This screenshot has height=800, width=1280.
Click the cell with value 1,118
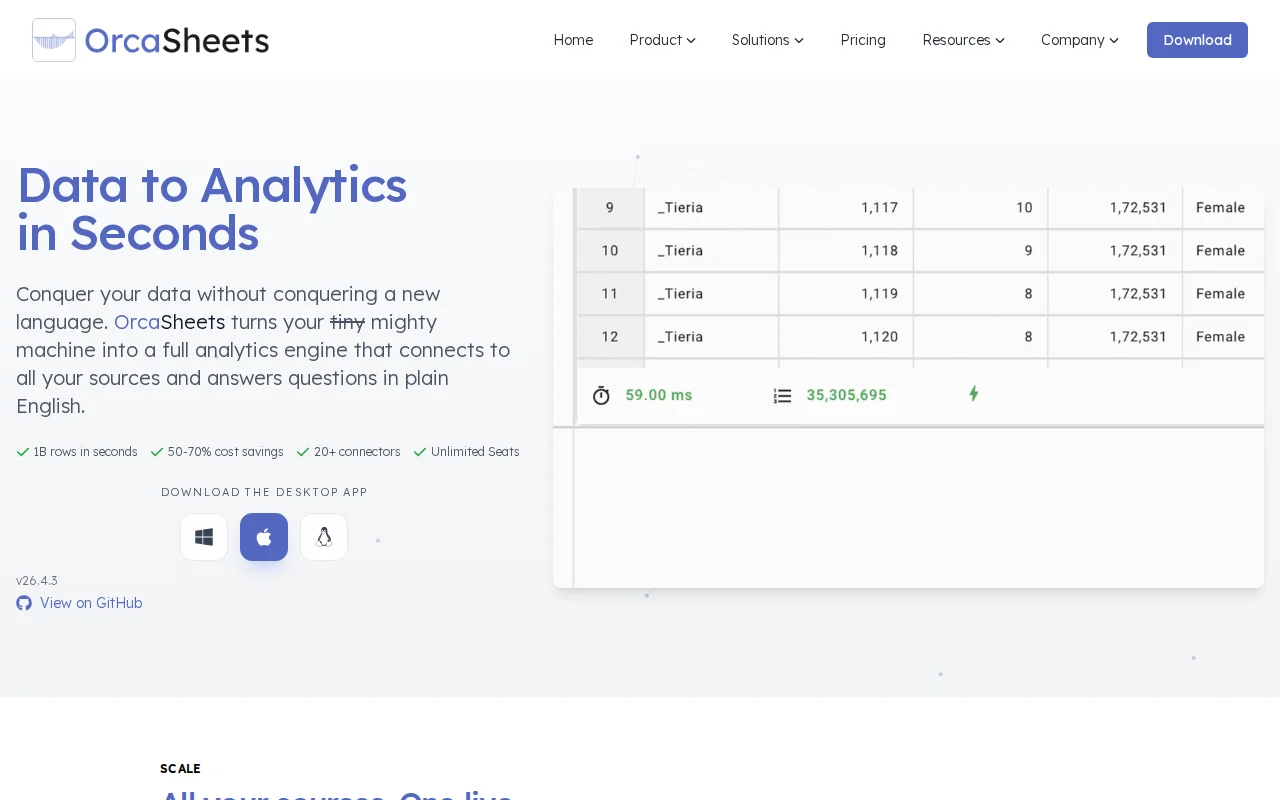pos(846,251)
